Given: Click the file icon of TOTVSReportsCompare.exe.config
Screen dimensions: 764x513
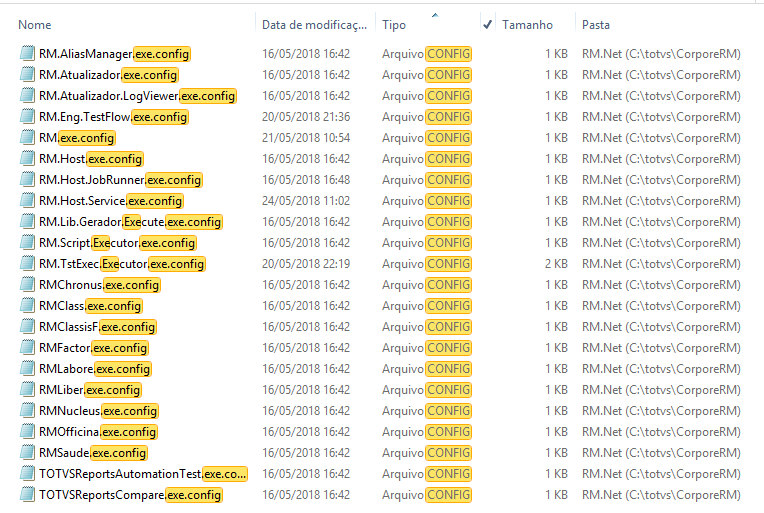Looking at the screenshot, I should pos(27,494).
